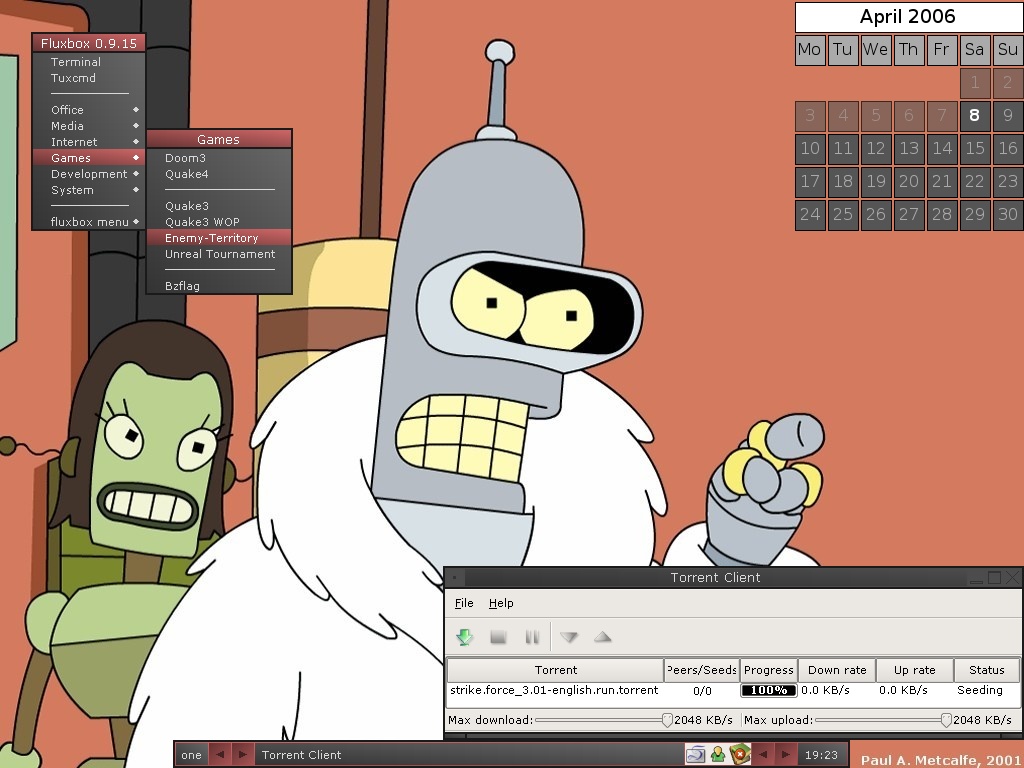The height and width of the screenshot is (768, 1024).
Task: Expand the Internet submenu
Action: tap(88, 142)
